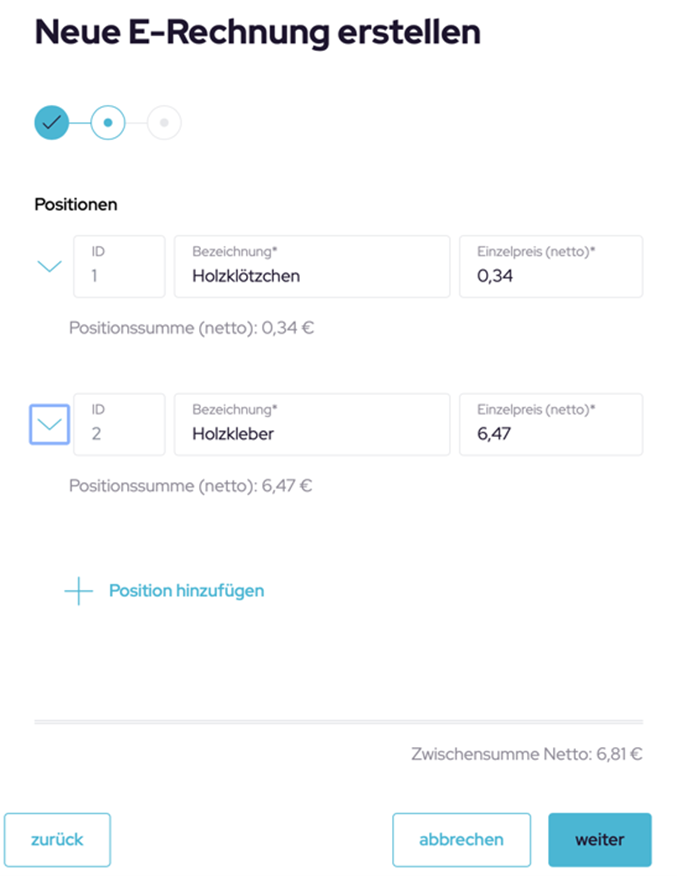Viewport: 677px width, 876px height.
Task: Click the plus icon to add position
Action: pyautogui.click(x=79, y=591)
